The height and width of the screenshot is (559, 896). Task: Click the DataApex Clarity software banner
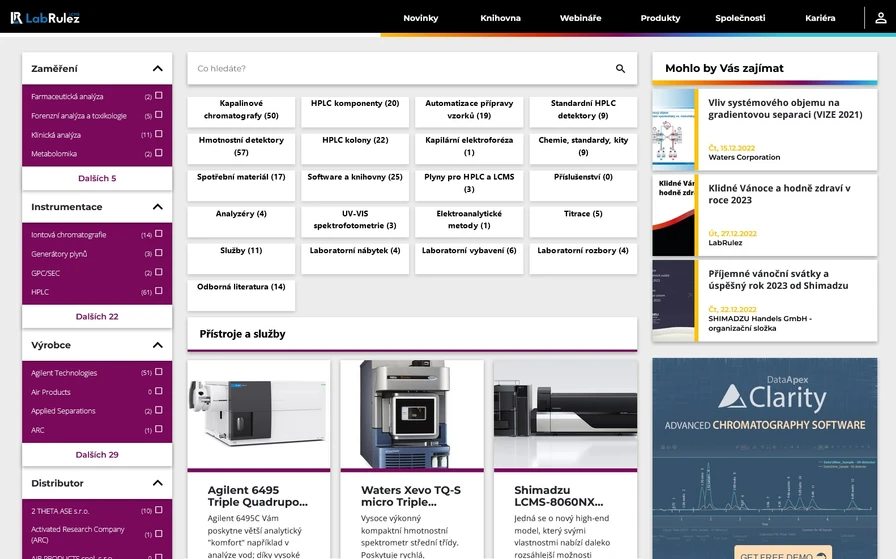(x=765, y=458)
